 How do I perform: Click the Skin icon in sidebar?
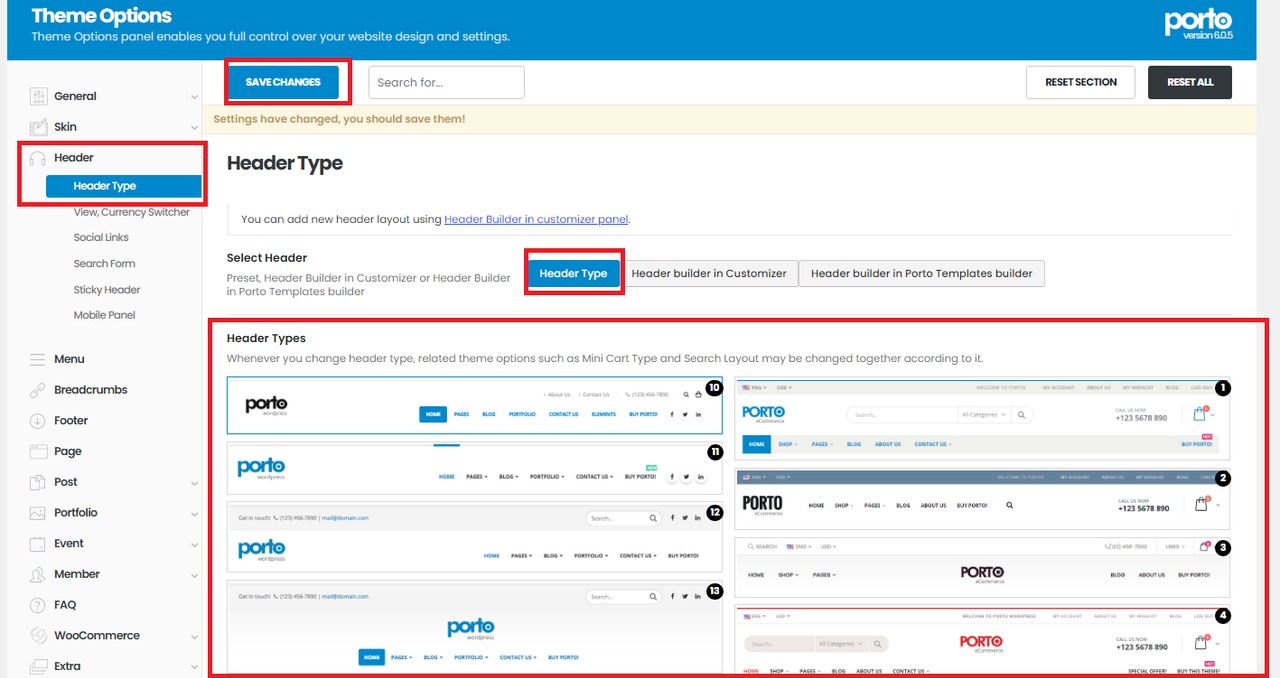pos(38,127)
